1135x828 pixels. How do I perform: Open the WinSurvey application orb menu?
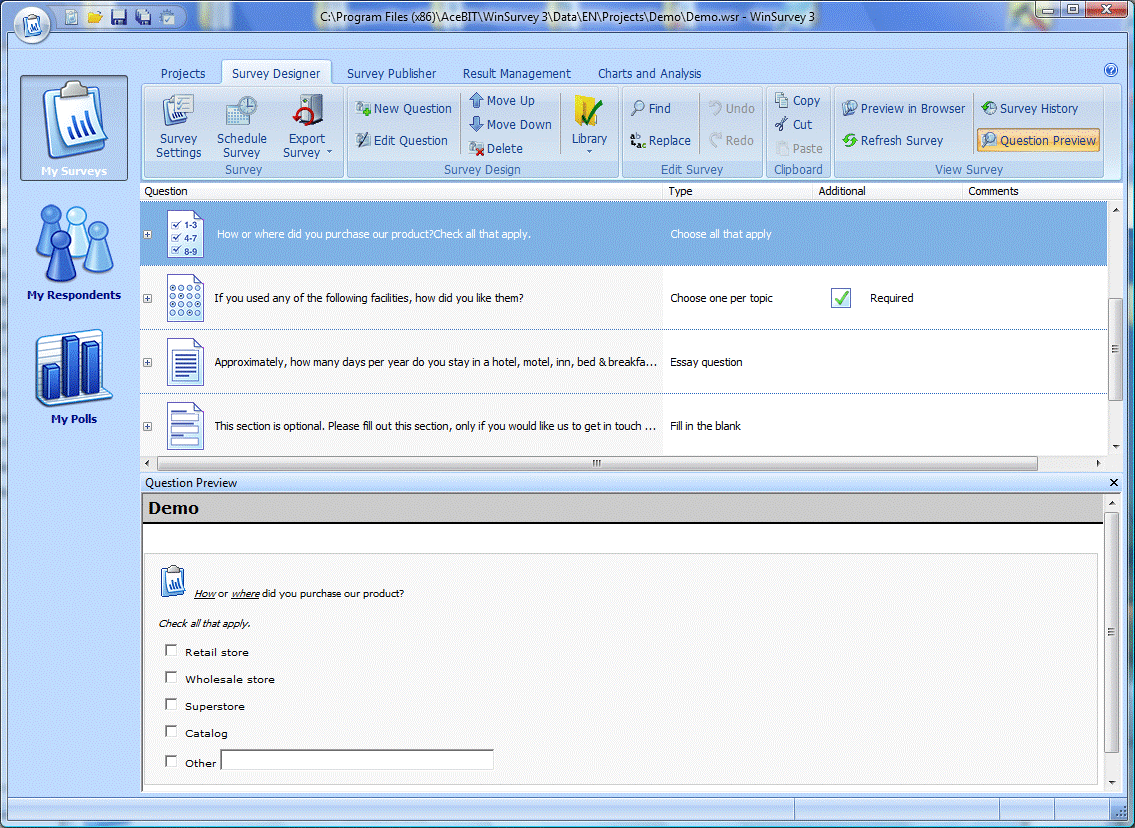pyautogui.click(x=32, y=25)
